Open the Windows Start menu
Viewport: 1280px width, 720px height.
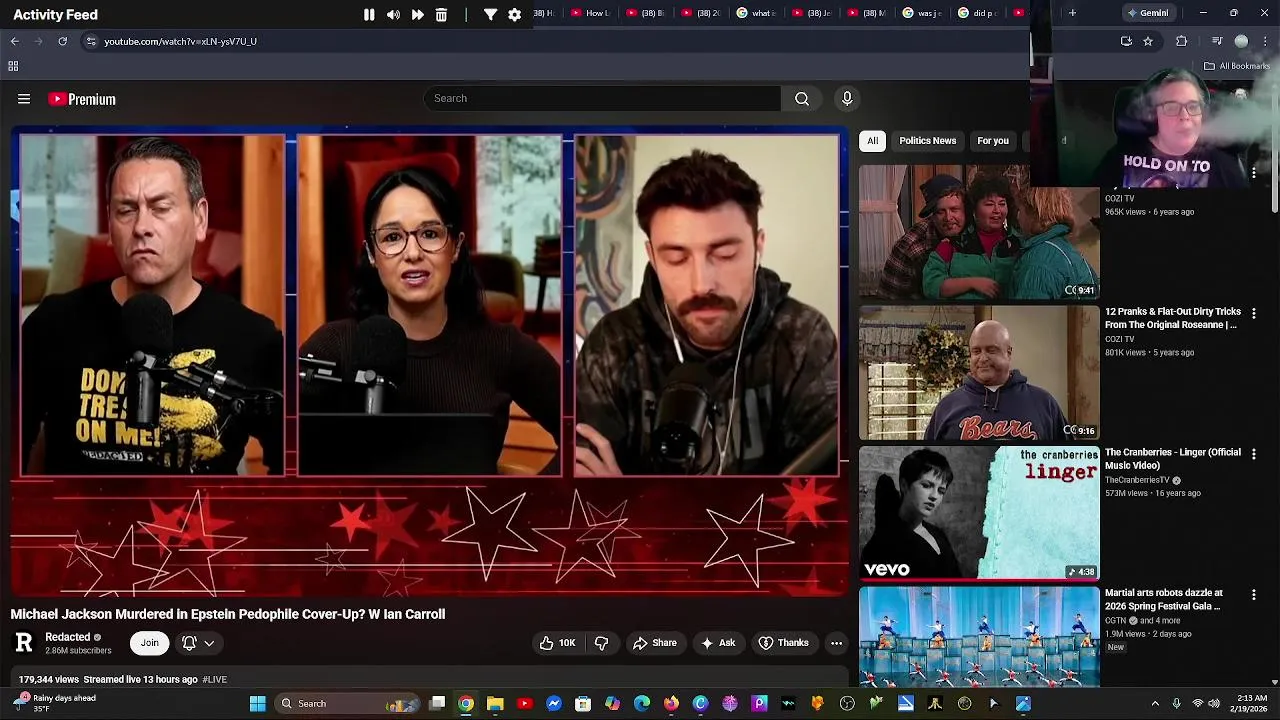click(257, 704)
